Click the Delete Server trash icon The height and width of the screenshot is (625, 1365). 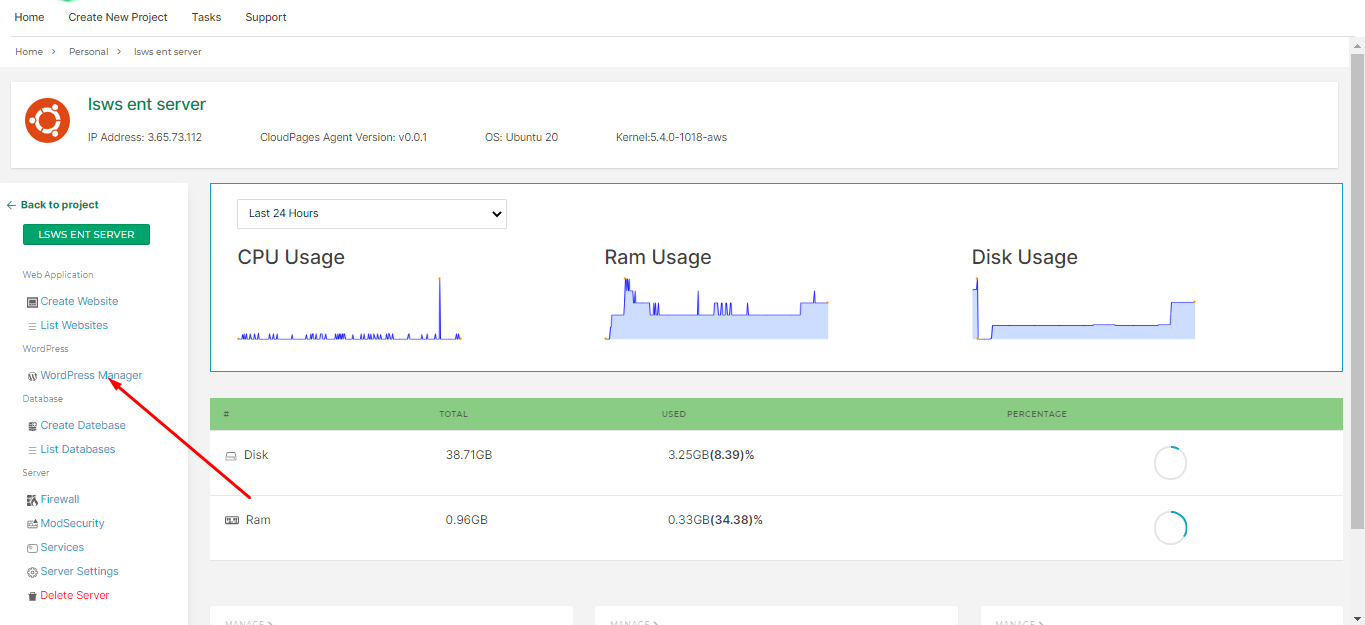pyautogui.click(x=31, y=595)
